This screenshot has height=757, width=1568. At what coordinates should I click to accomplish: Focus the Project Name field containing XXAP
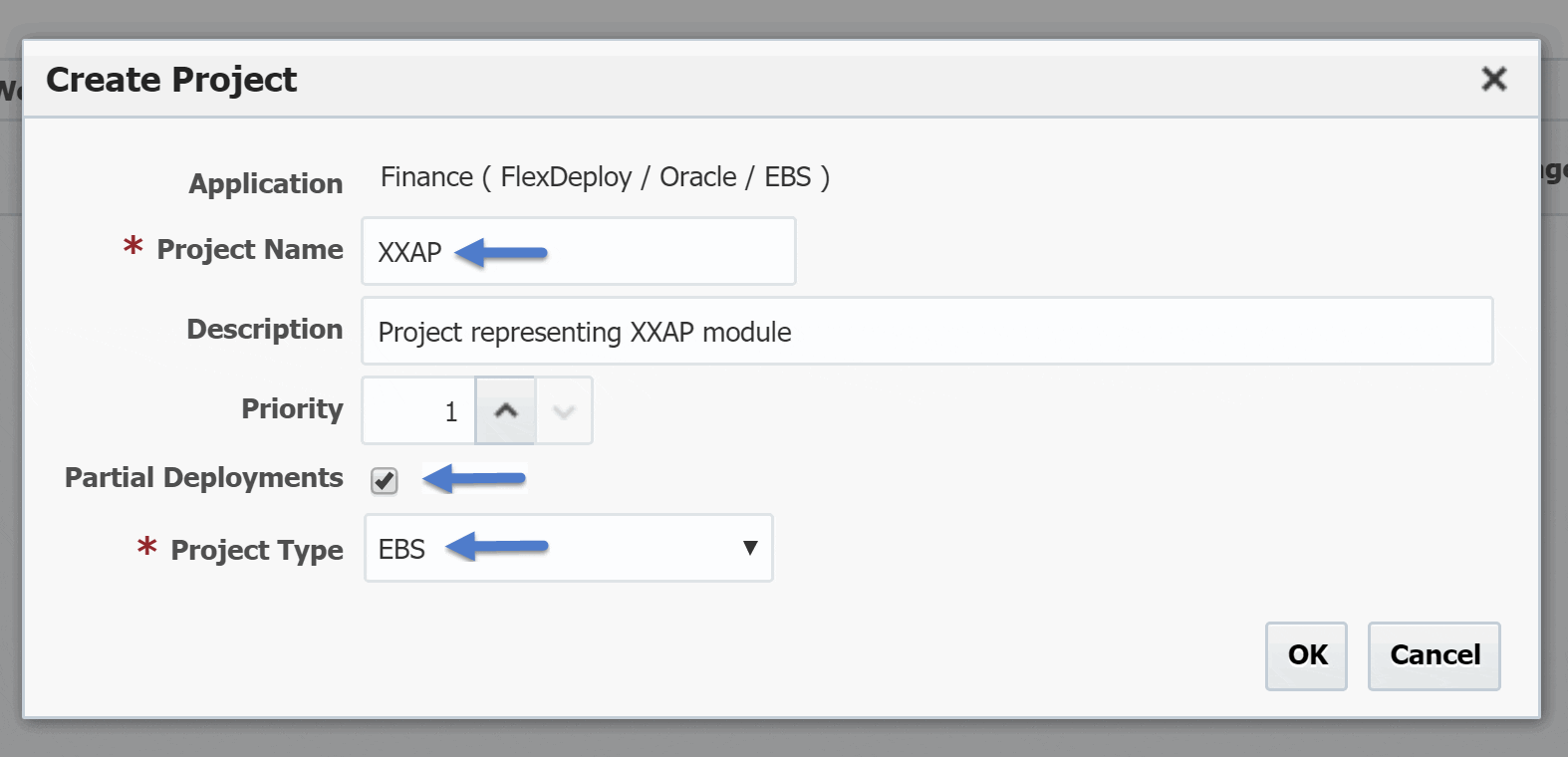pyautogui.click(x=579, y=251)
